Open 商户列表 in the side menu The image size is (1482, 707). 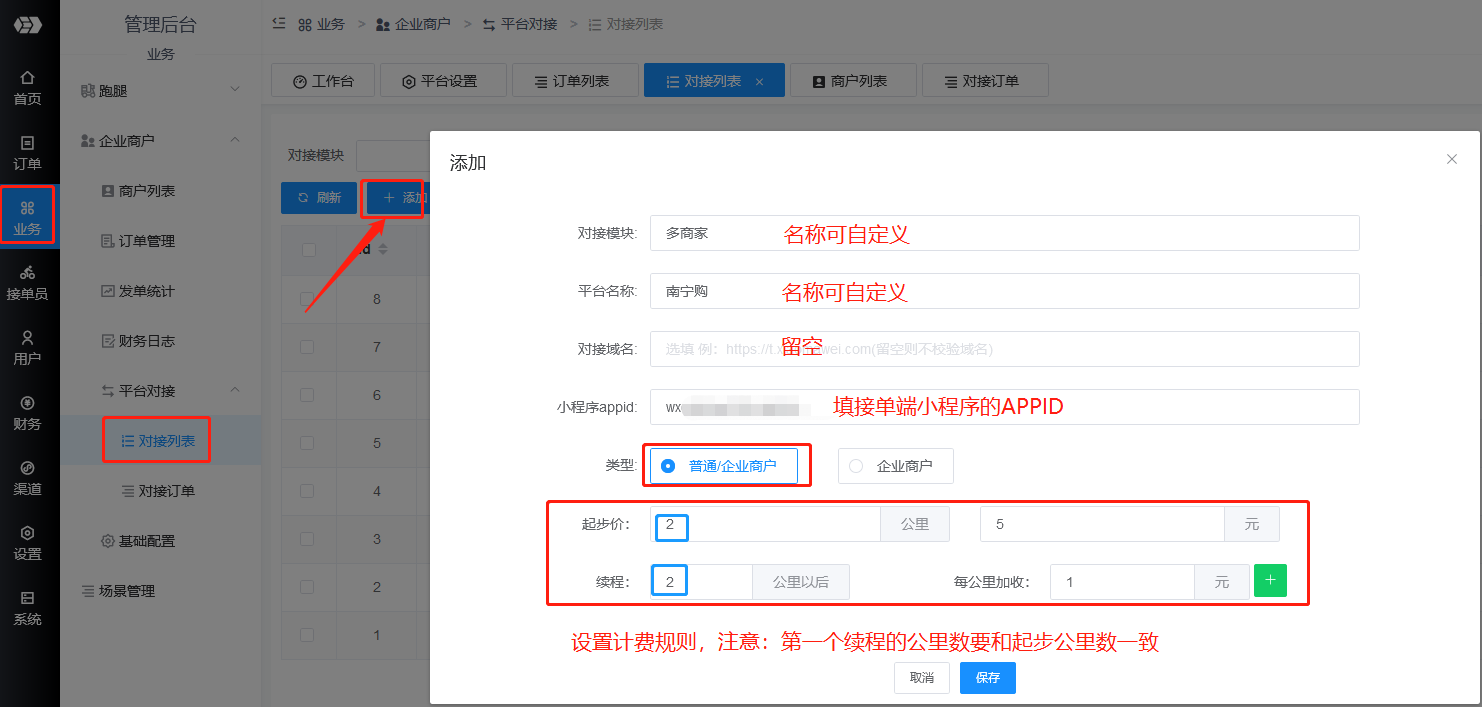coord(161,190)
